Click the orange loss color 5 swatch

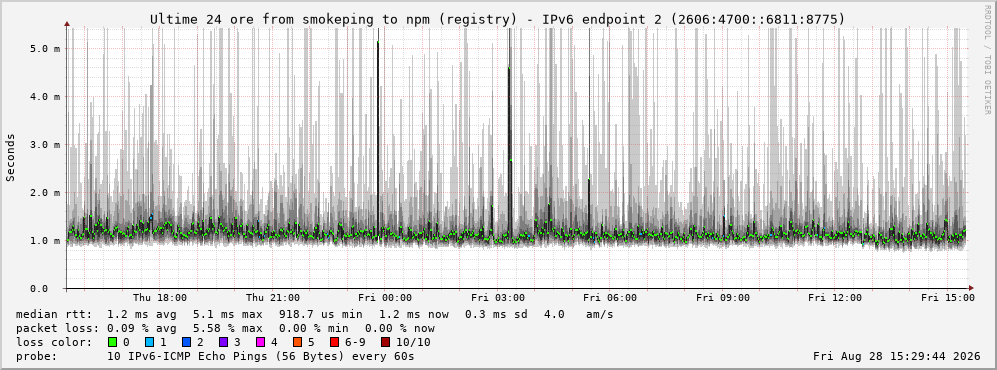[297, 342]
